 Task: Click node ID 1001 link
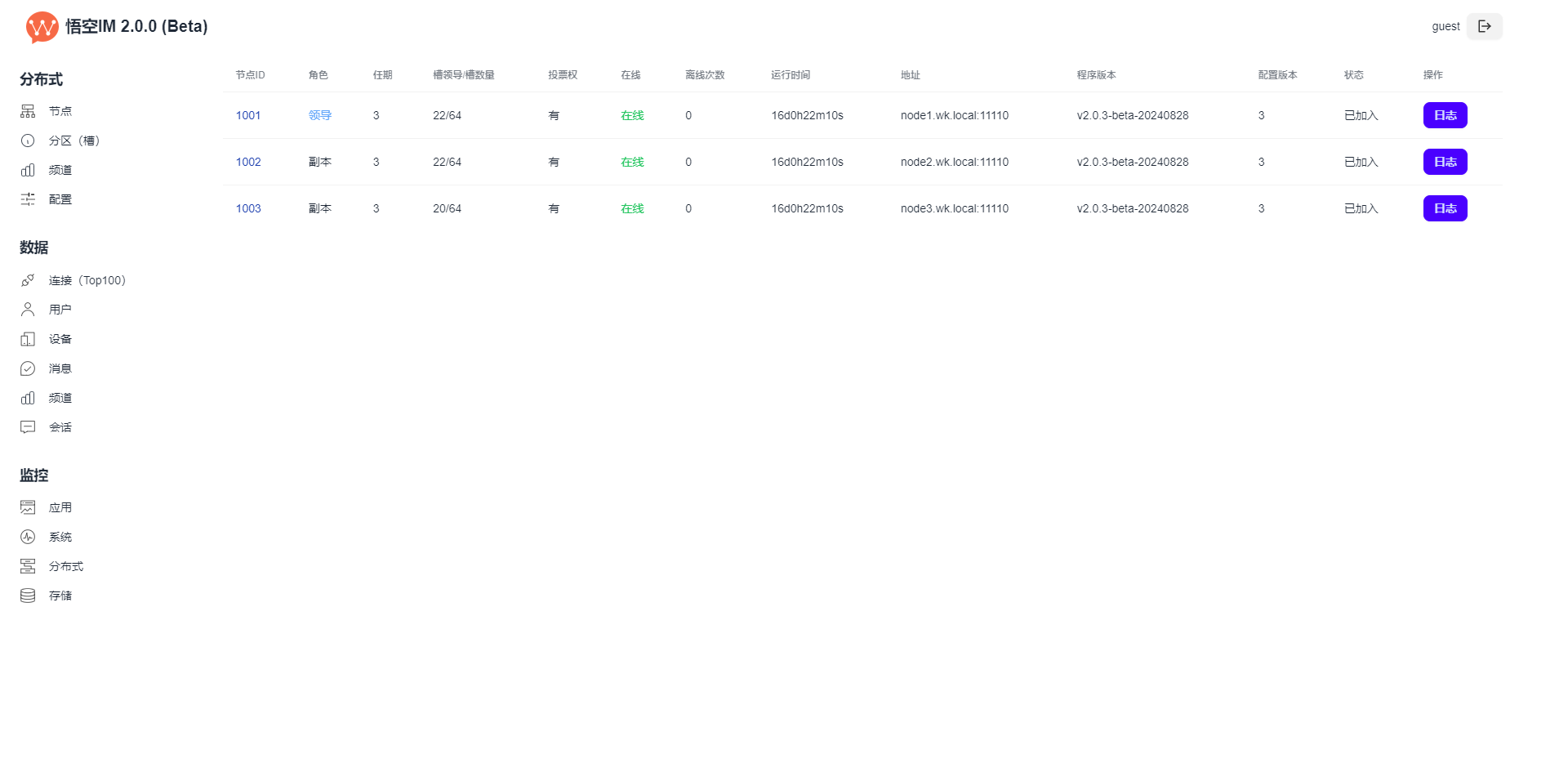(x=248, y=115)
